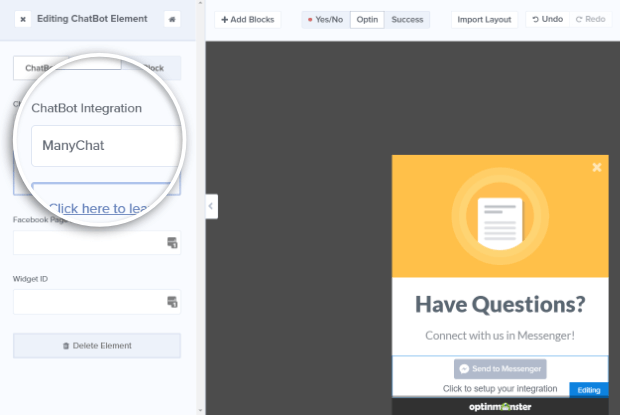The height and width of the screenshot is (415, 620).
Task: Close the popup with the X icon
Action: coord(597,168)
